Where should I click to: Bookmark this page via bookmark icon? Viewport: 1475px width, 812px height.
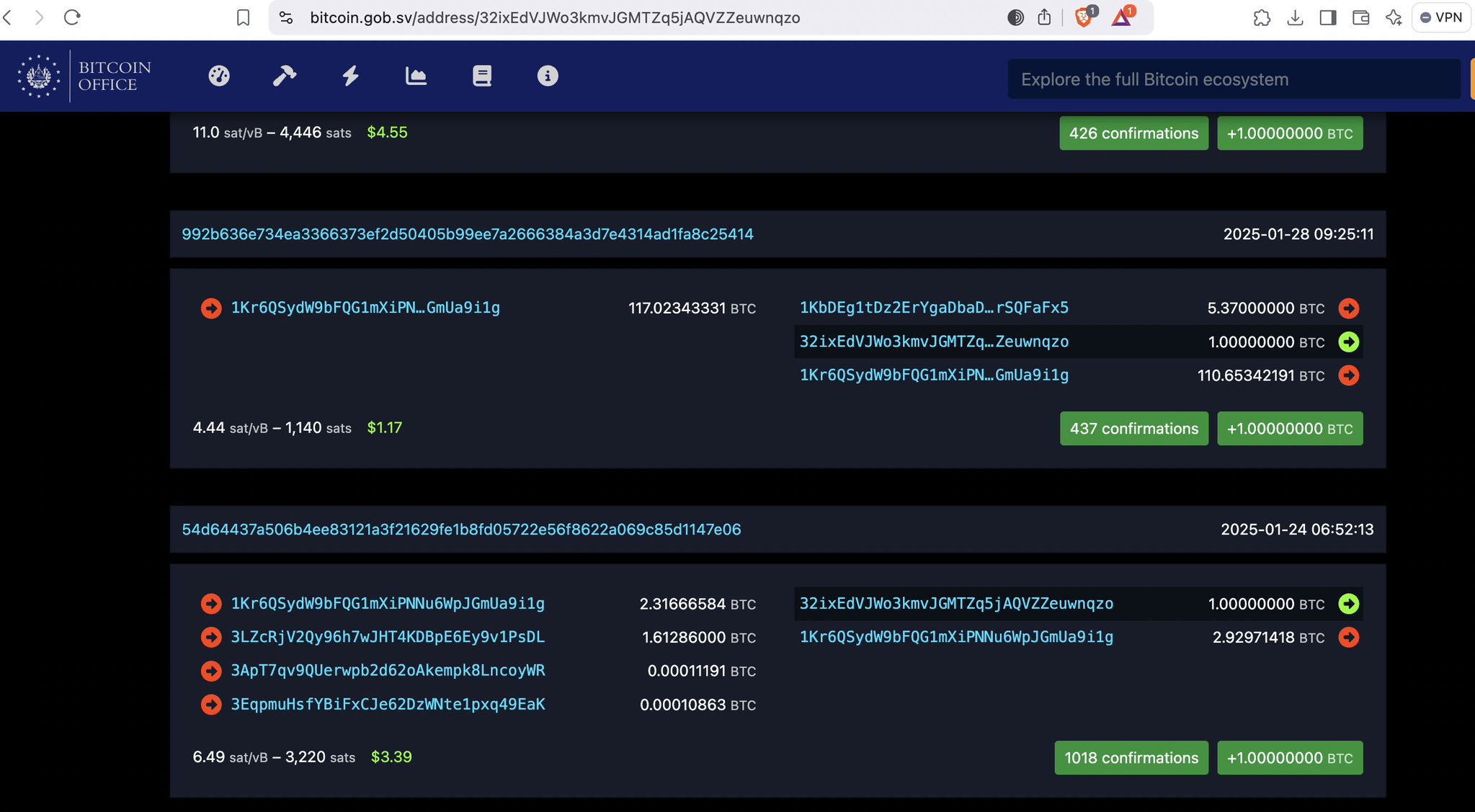click(x=244, y=17)
